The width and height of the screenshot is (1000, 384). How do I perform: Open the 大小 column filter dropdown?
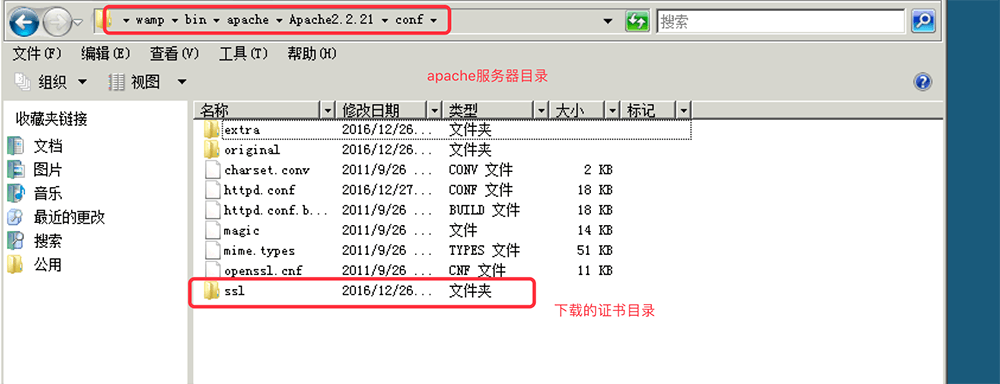(x=614, y=110)
